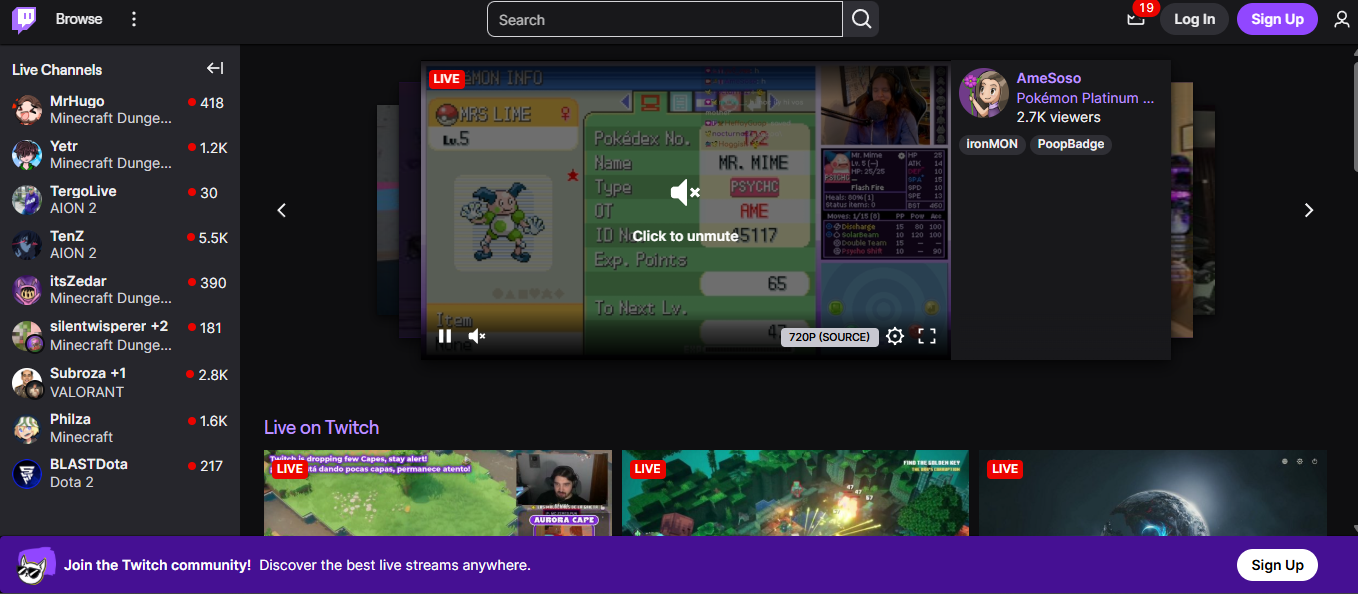Open MrHugo's channel avatar
Screen dimensions: 1358x594
27,110
